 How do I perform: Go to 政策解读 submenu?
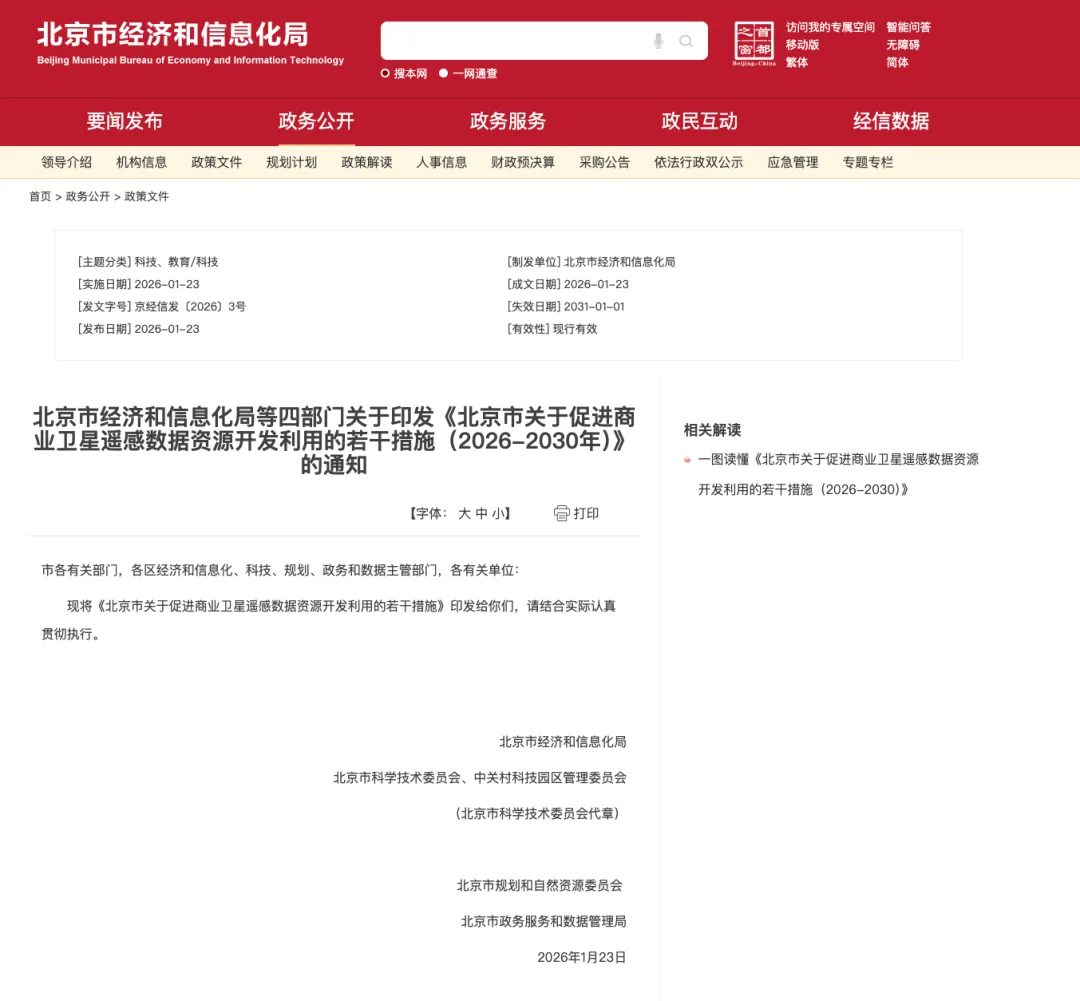tap(366, 163)
